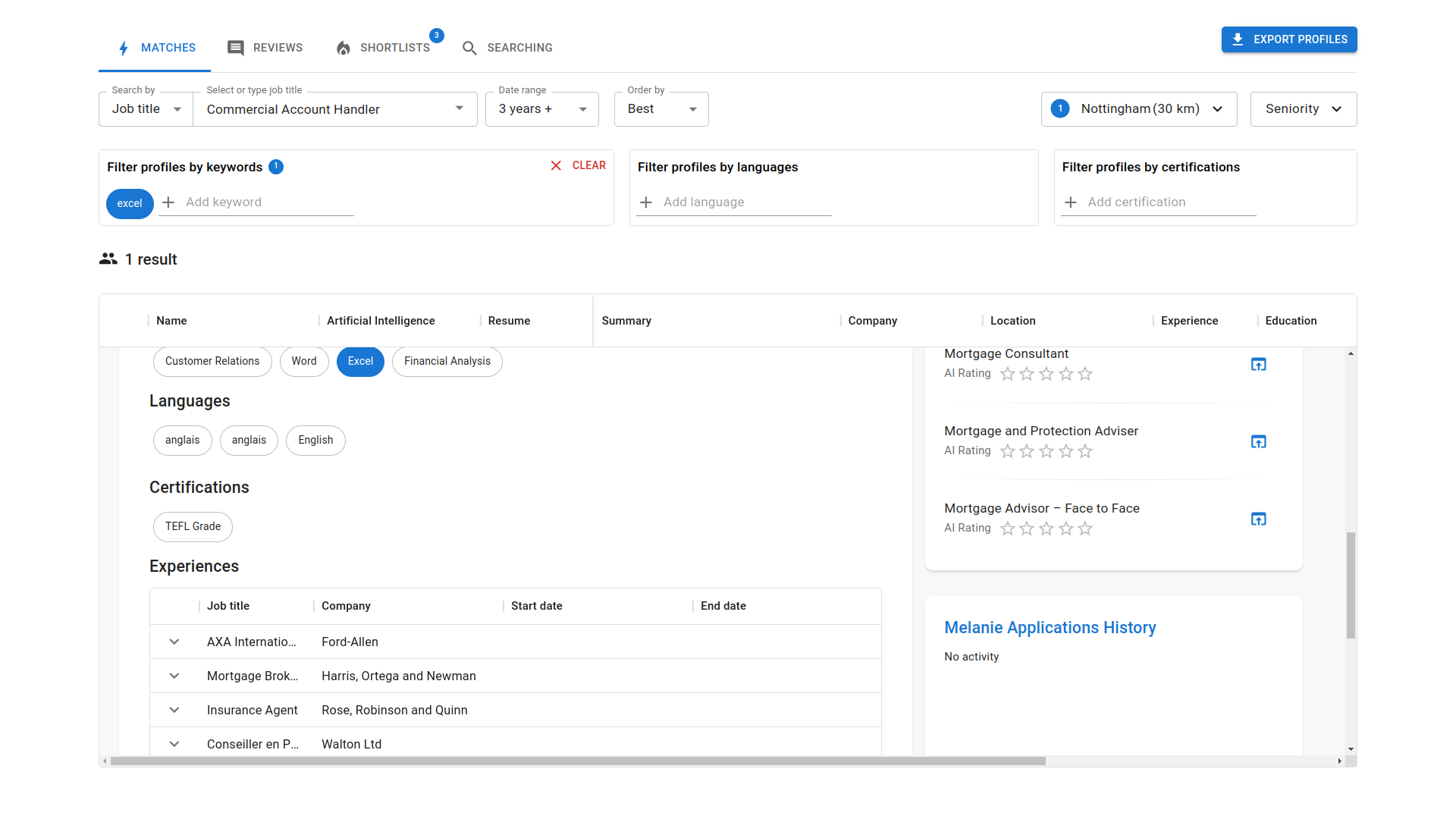Rate Mortgage Consultant five stars
1456x819 pixels.
coord(1085,374)
